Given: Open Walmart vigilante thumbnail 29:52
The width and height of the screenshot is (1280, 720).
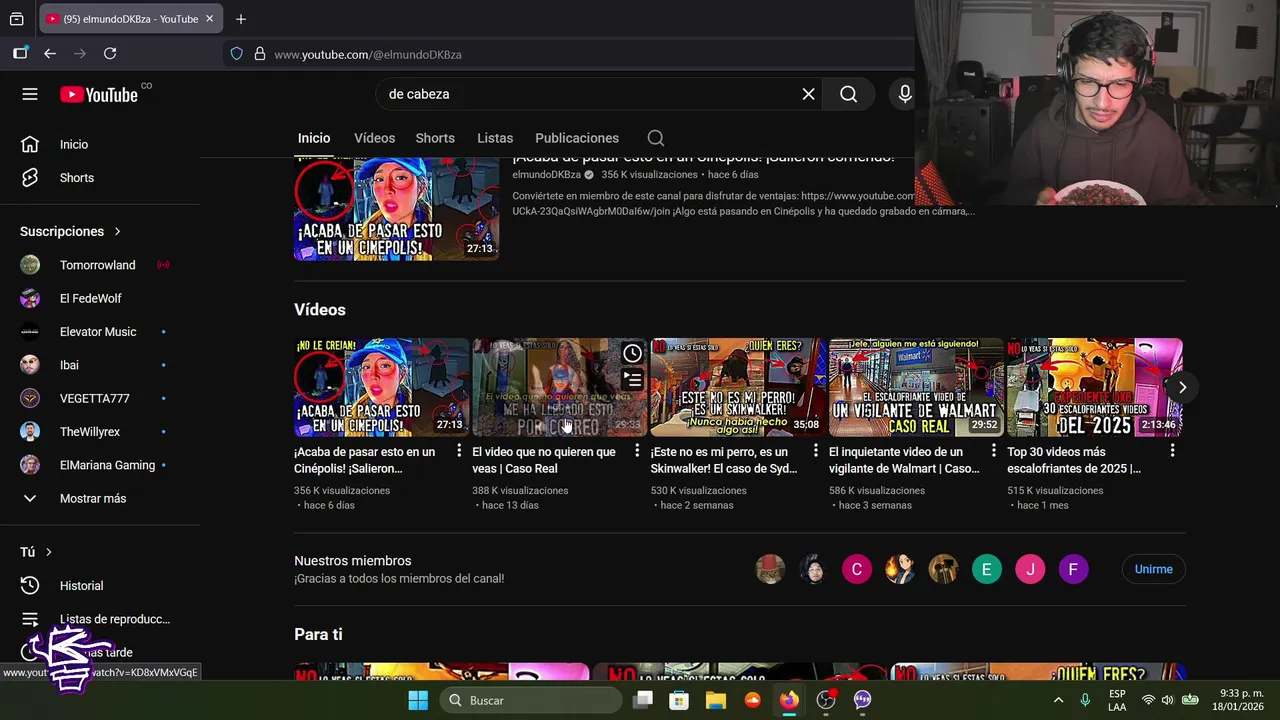Looking at the screenshot, I should 916,387.
